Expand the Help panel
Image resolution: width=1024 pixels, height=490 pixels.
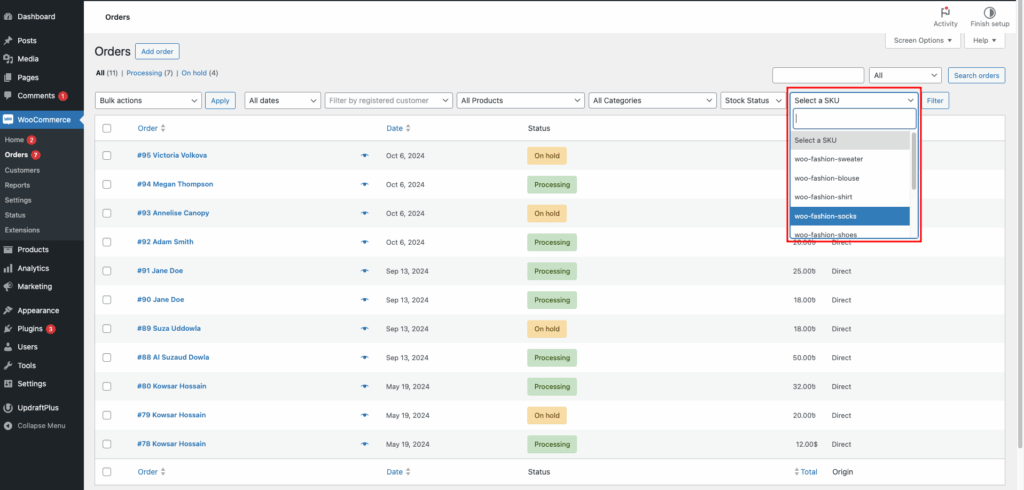point(984,41)
